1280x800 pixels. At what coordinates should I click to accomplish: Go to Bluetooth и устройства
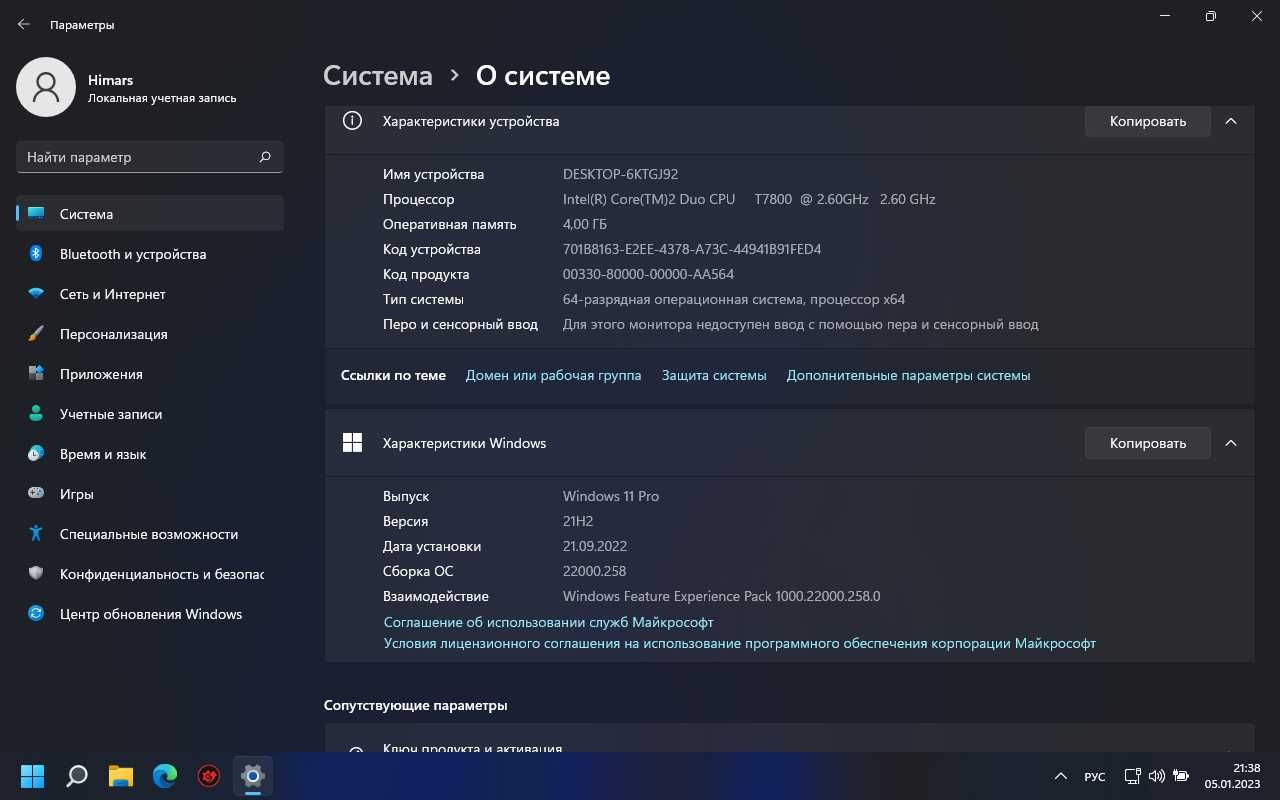tap(150, 254)
